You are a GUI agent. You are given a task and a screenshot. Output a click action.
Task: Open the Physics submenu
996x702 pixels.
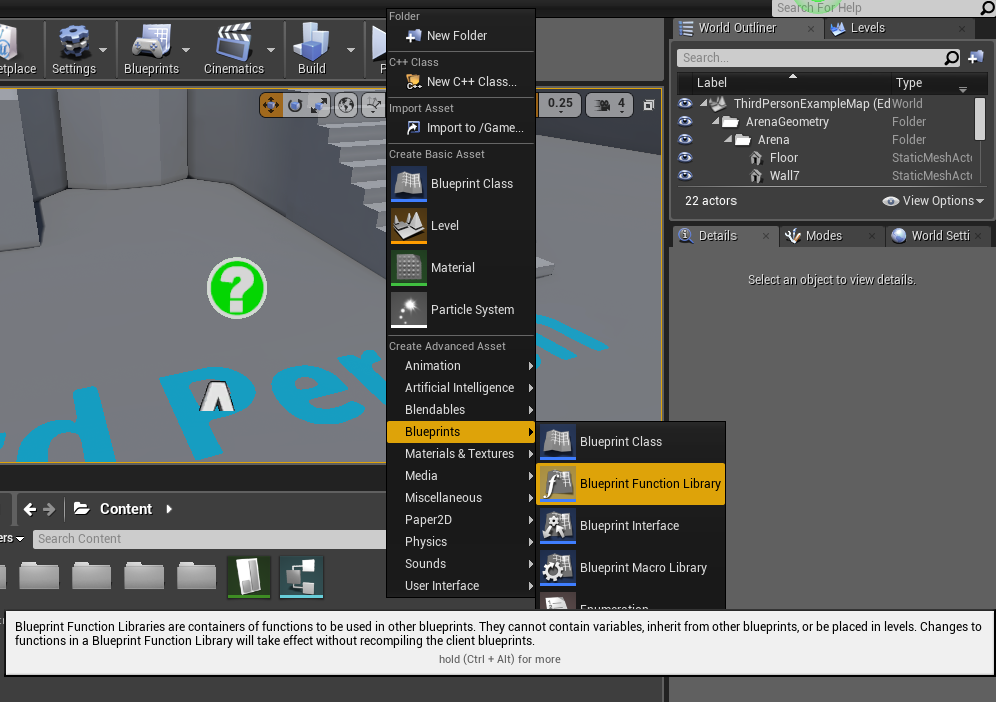click(461, 542)
